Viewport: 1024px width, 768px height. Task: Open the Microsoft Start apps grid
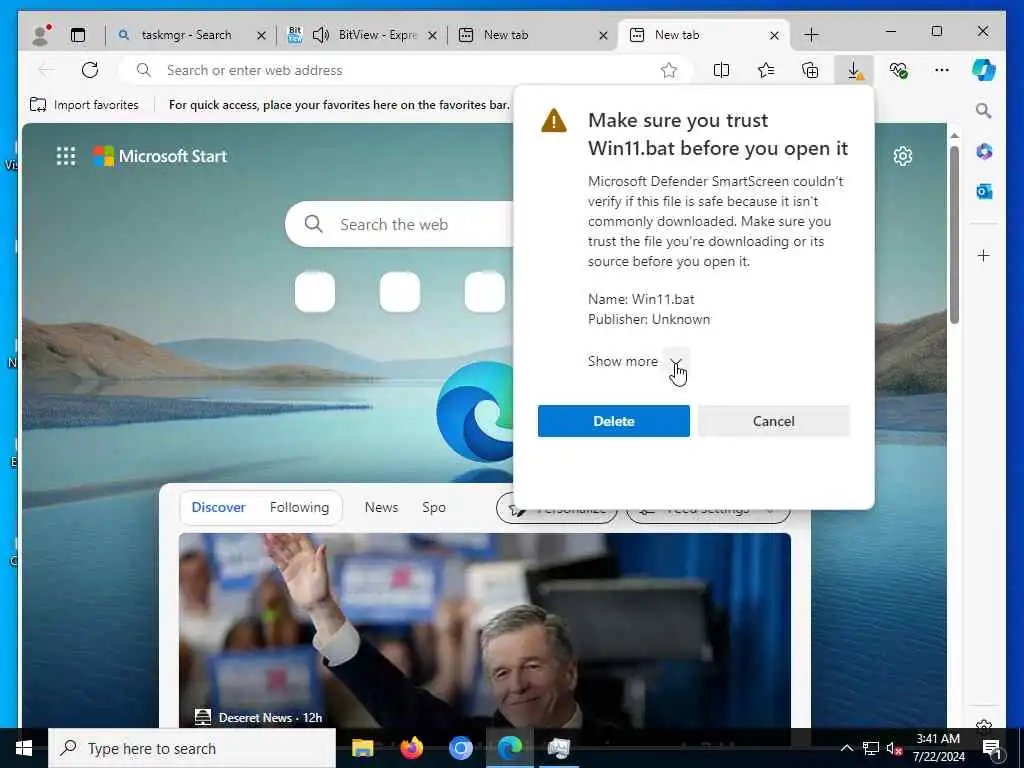click(66, 156)
